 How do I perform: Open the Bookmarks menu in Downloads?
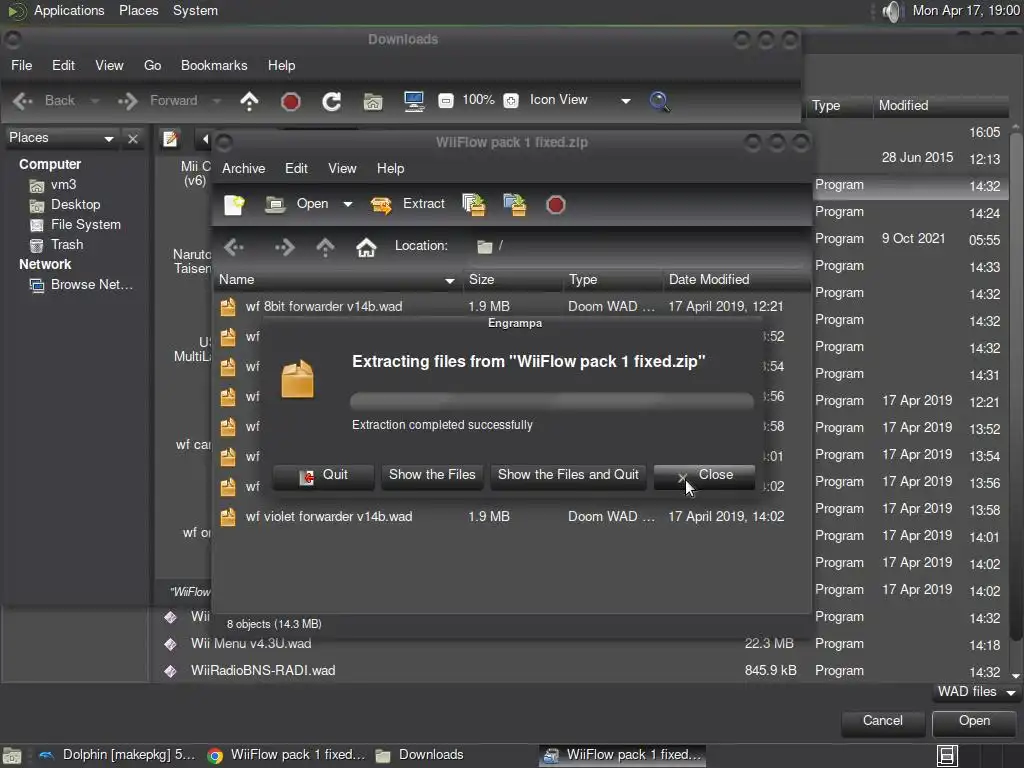pyautogui.click(x=214, y=66)
